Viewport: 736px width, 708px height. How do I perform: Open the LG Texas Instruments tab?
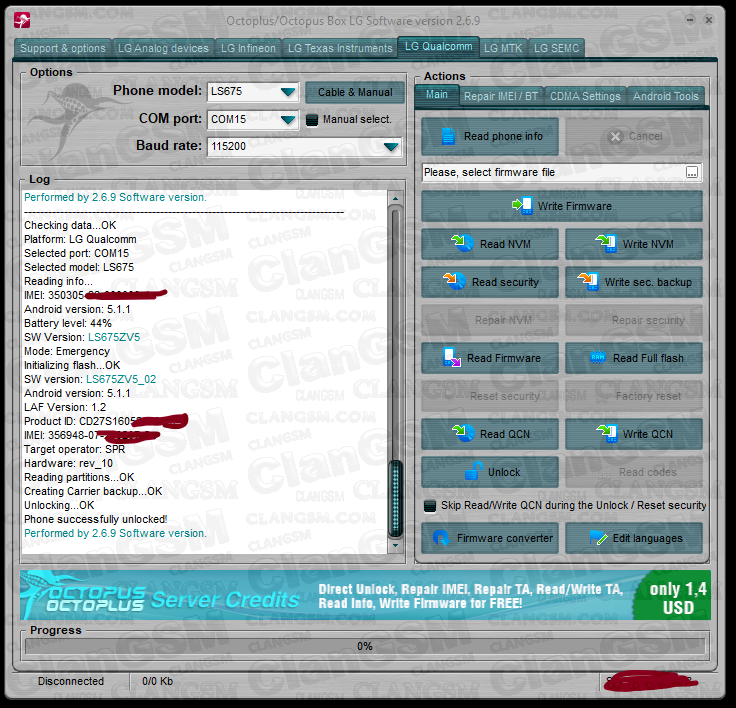point(340,48)
